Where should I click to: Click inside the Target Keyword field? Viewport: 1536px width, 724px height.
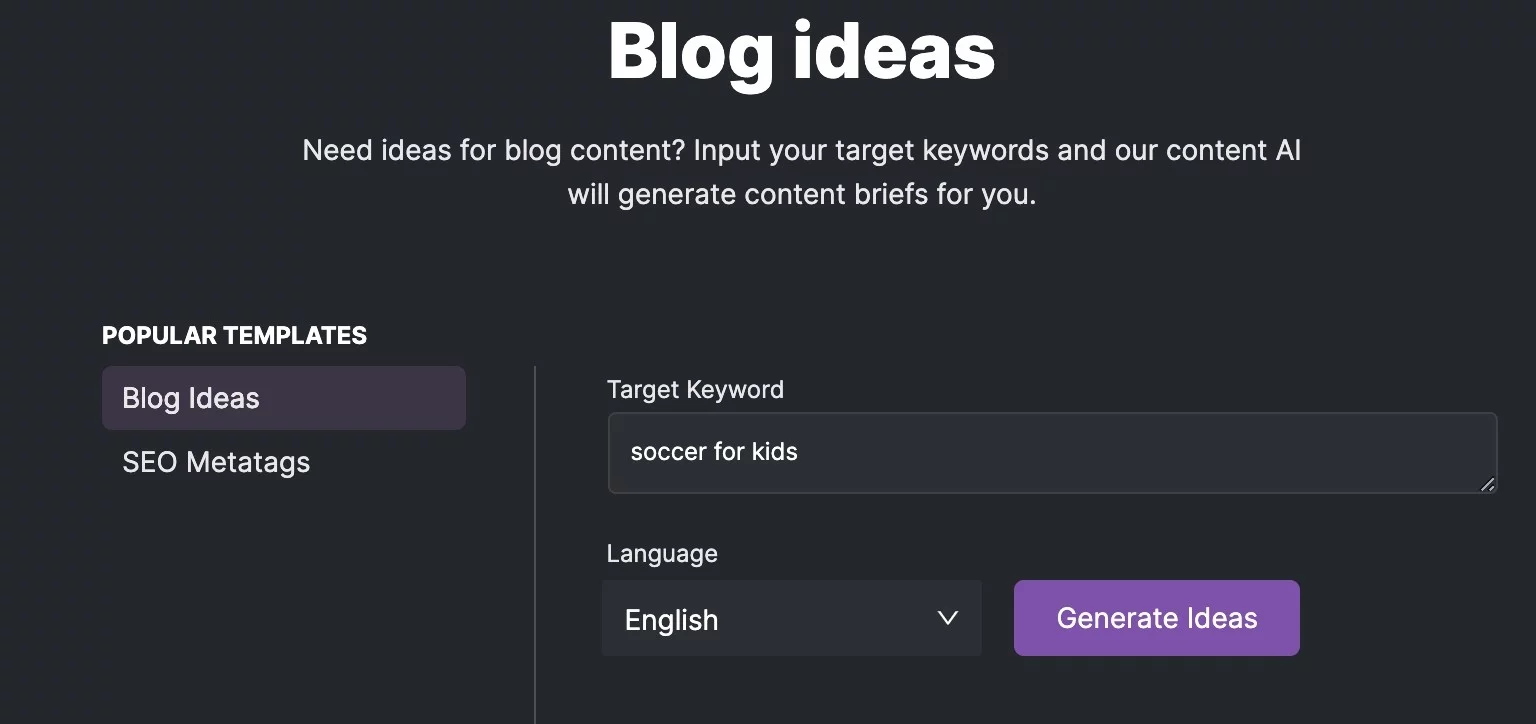(x=1050, y=452)
